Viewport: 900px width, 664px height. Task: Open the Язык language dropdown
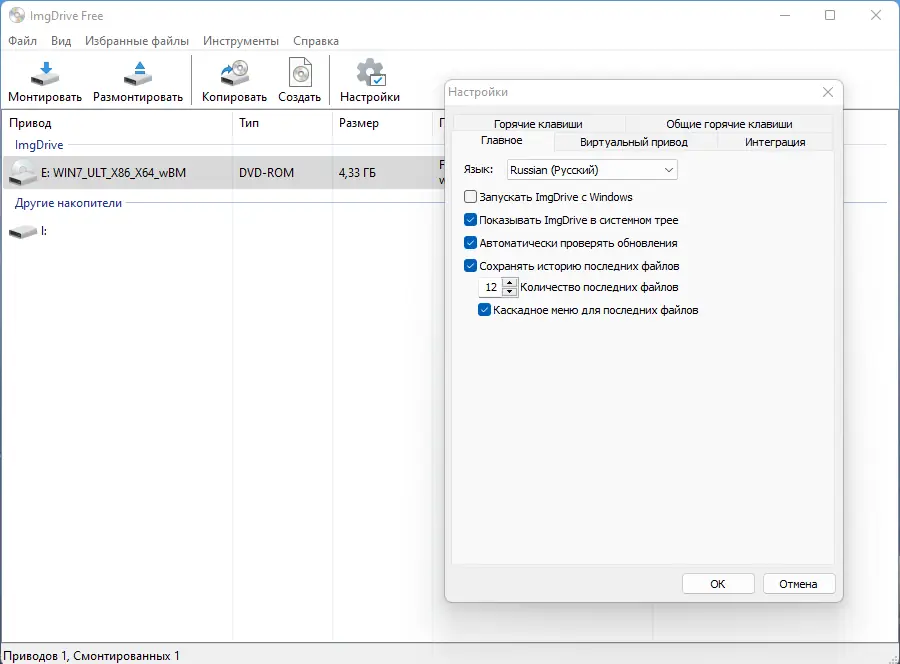click(x=592, y=170)
